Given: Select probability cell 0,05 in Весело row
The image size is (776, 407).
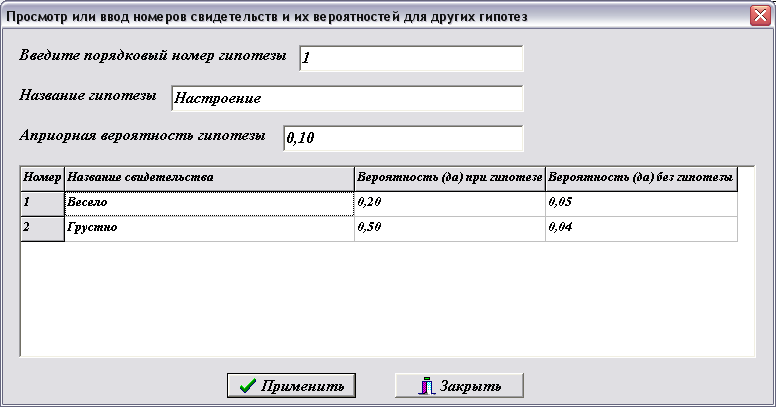Looking at the screenshot, I should pos(641,204).
